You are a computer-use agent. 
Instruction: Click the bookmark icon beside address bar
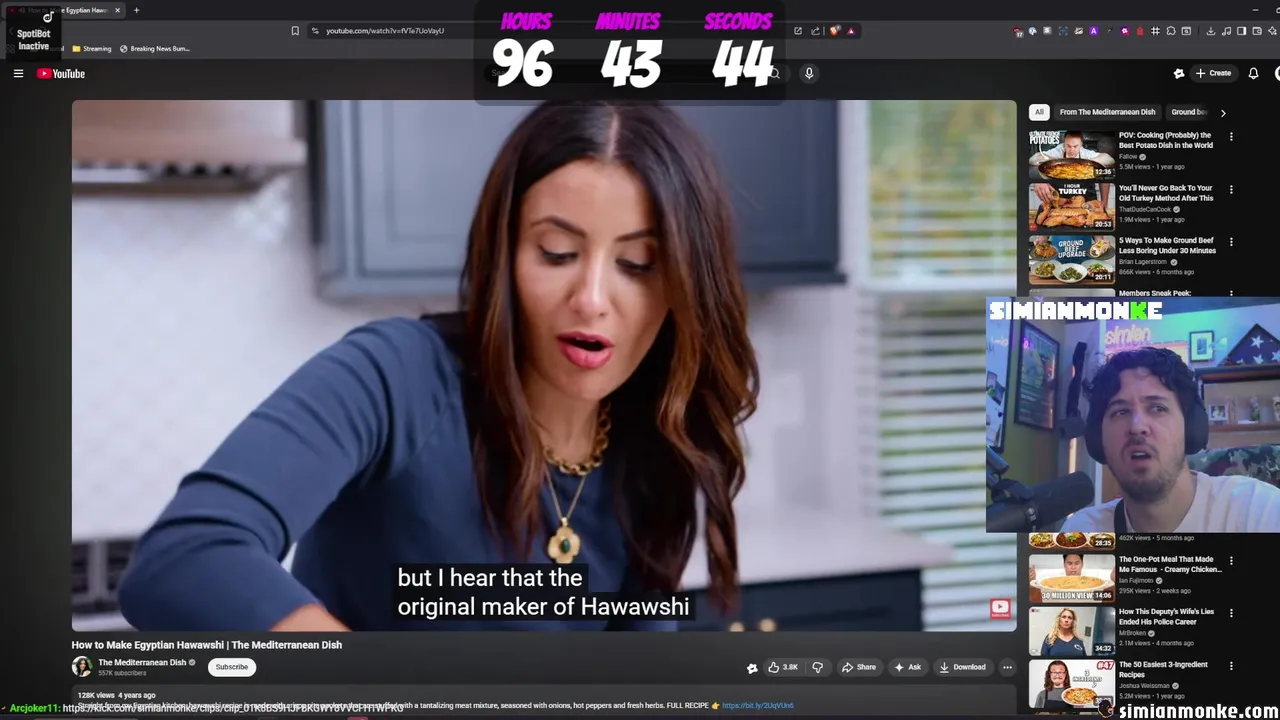295,31
